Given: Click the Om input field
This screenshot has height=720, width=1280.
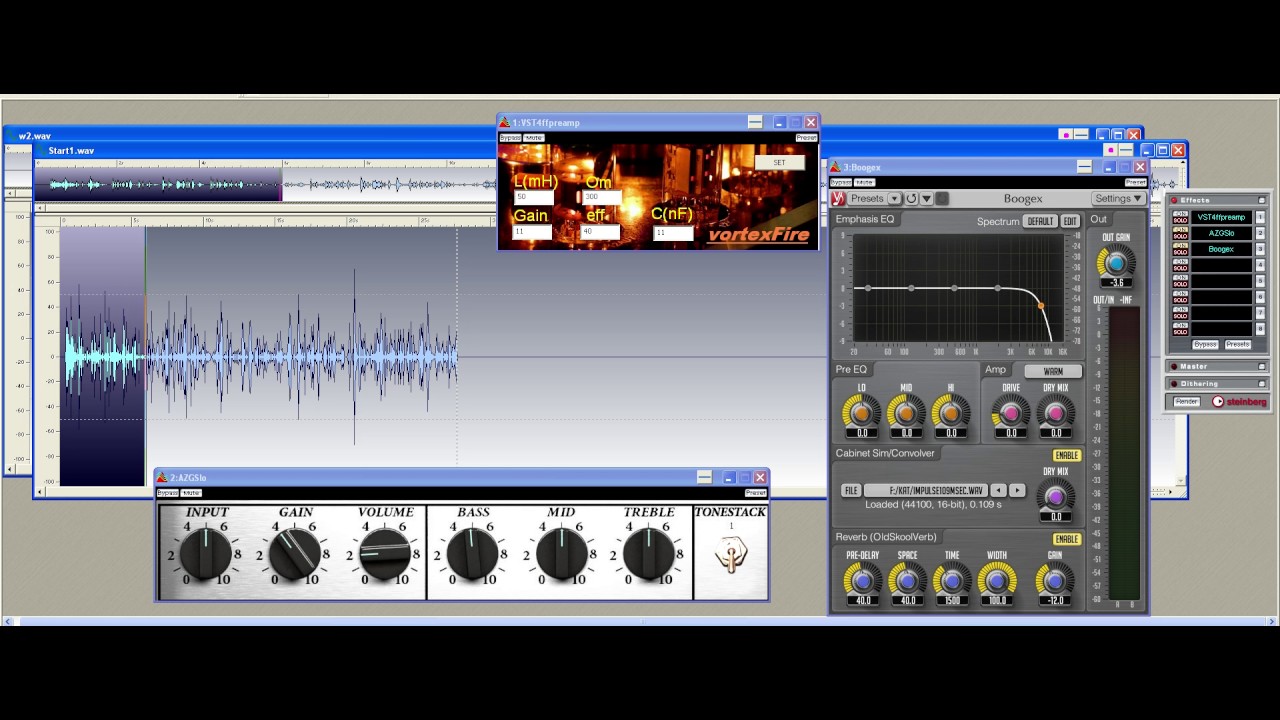Looking at the screenshot, I should click(x=602, y=197).
